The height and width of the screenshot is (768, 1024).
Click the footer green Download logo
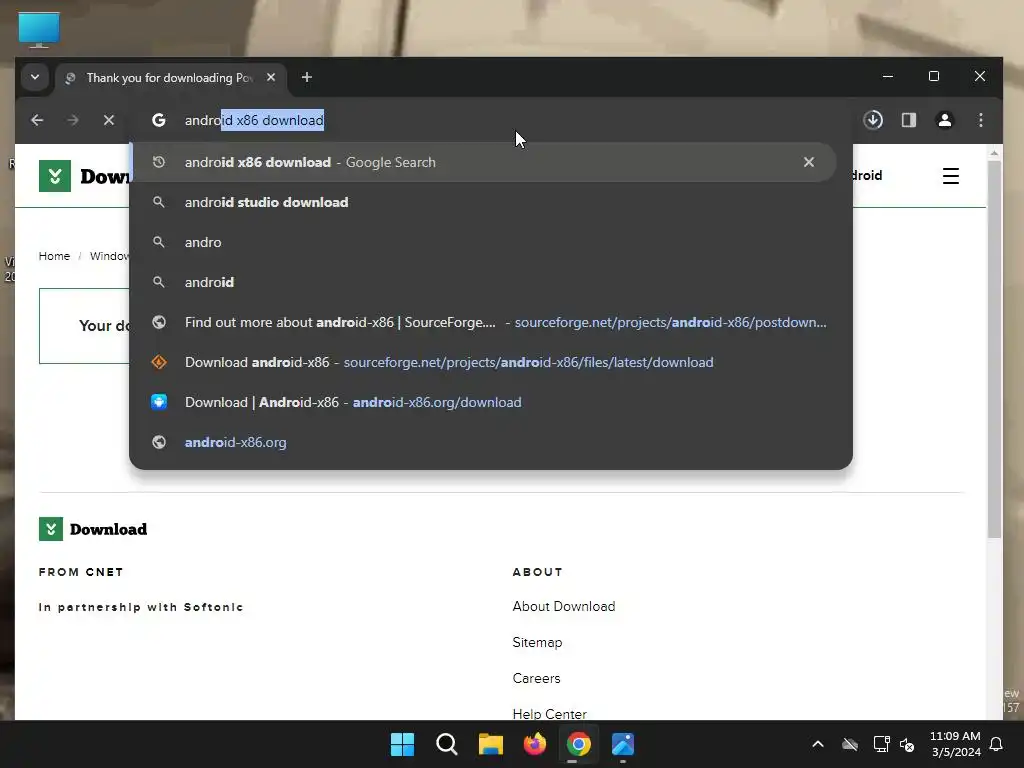tap(93, 529)
